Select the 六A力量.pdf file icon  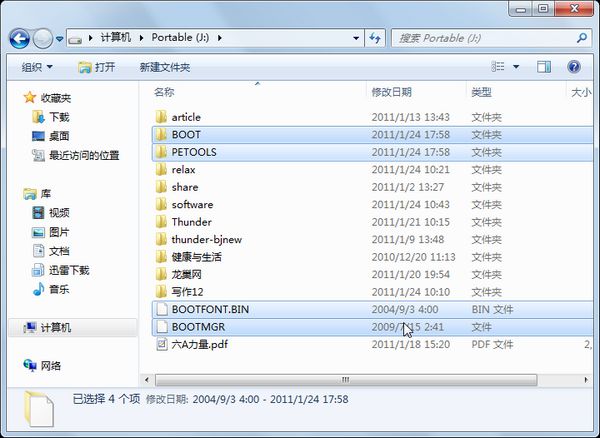click(161, 344)
